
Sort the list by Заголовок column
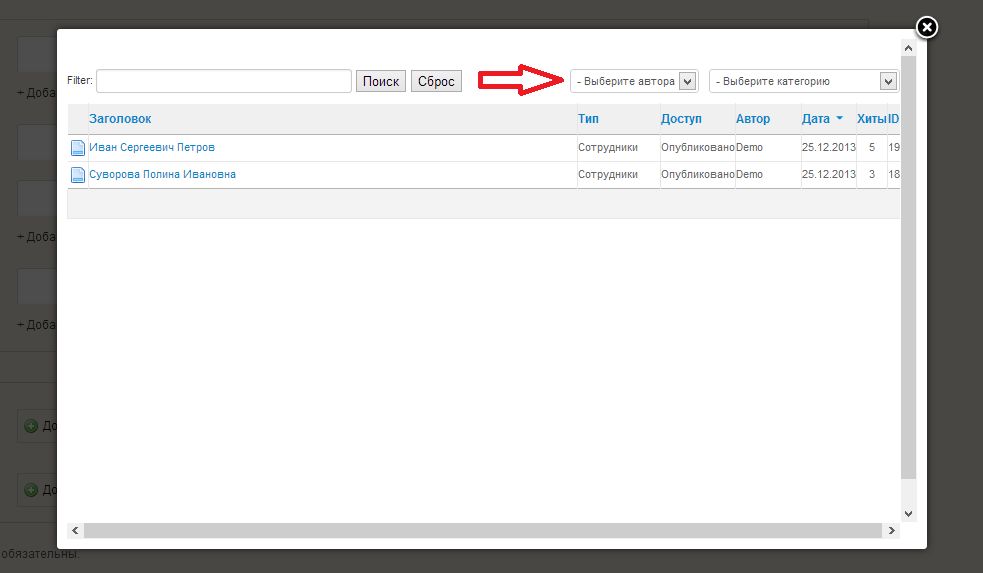click(120, 119)
